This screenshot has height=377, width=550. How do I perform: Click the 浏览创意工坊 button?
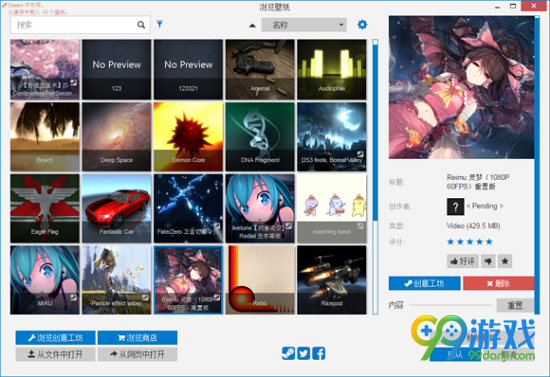pos(55,338)
